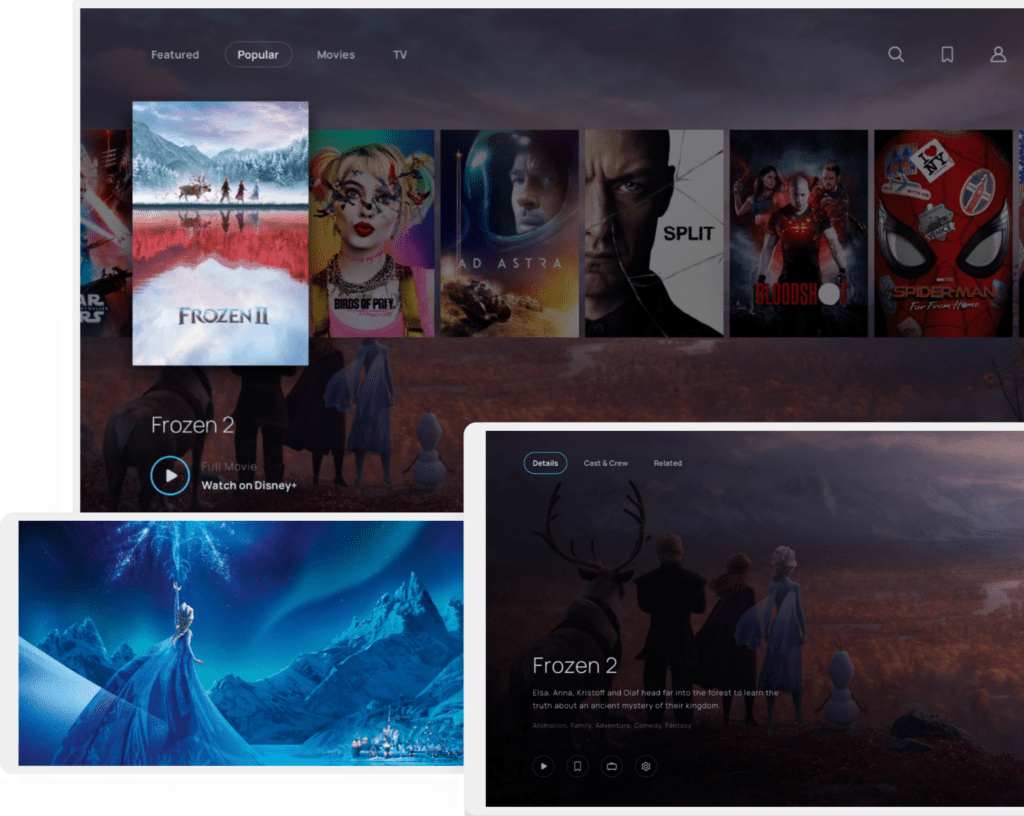Select the Bloodshot poster
Viewport: 1024px width, 816px height.
point(799,233)
